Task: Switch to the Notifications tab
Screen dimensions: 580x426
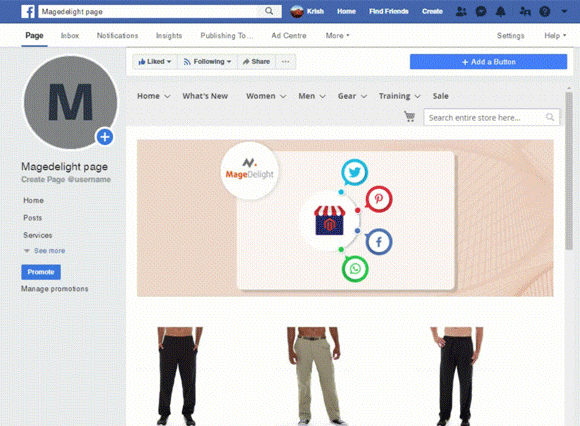Action: pos(117,36)
